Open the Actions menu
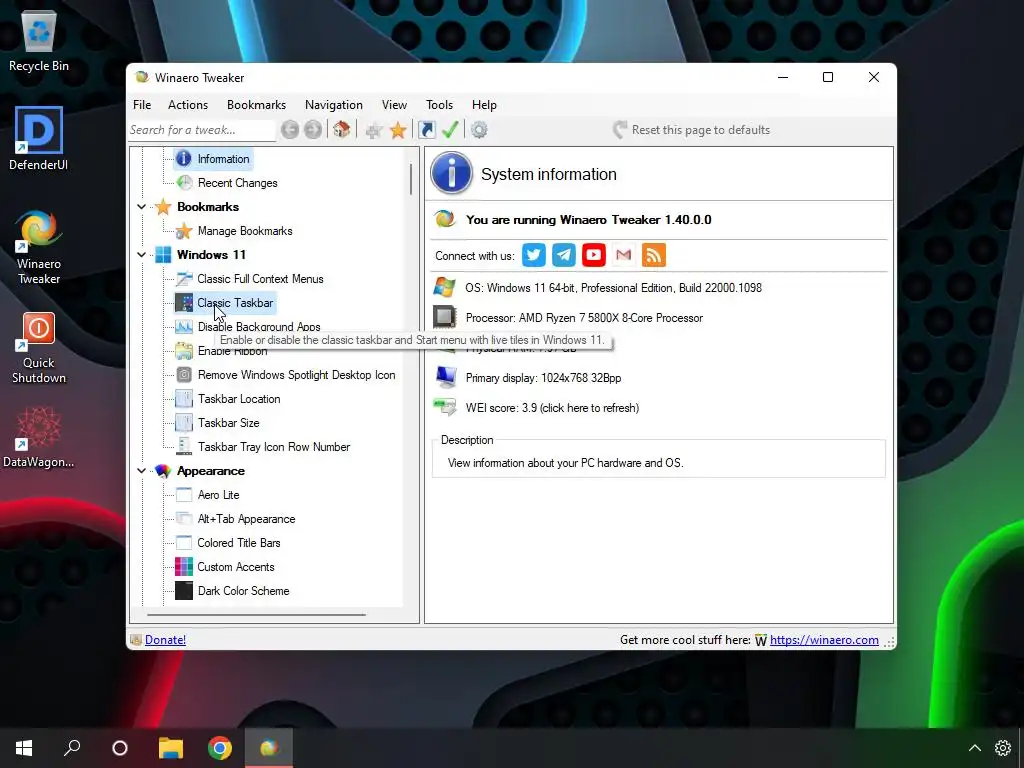Screen dimensions: 1024x768 pos(187,104)
